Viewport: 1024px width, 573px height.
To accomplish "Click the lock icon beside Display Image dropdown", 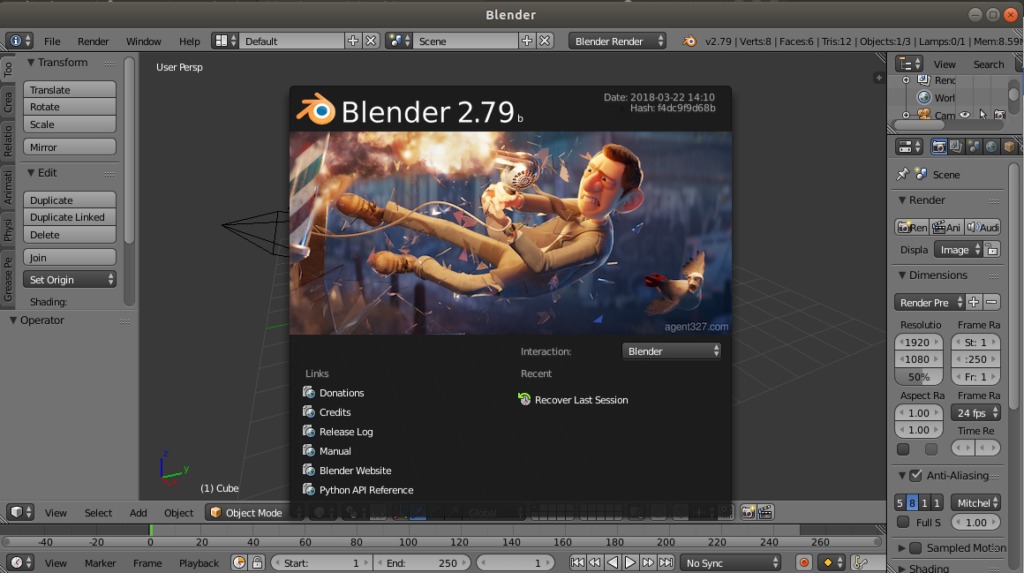I will click(991, 250).
